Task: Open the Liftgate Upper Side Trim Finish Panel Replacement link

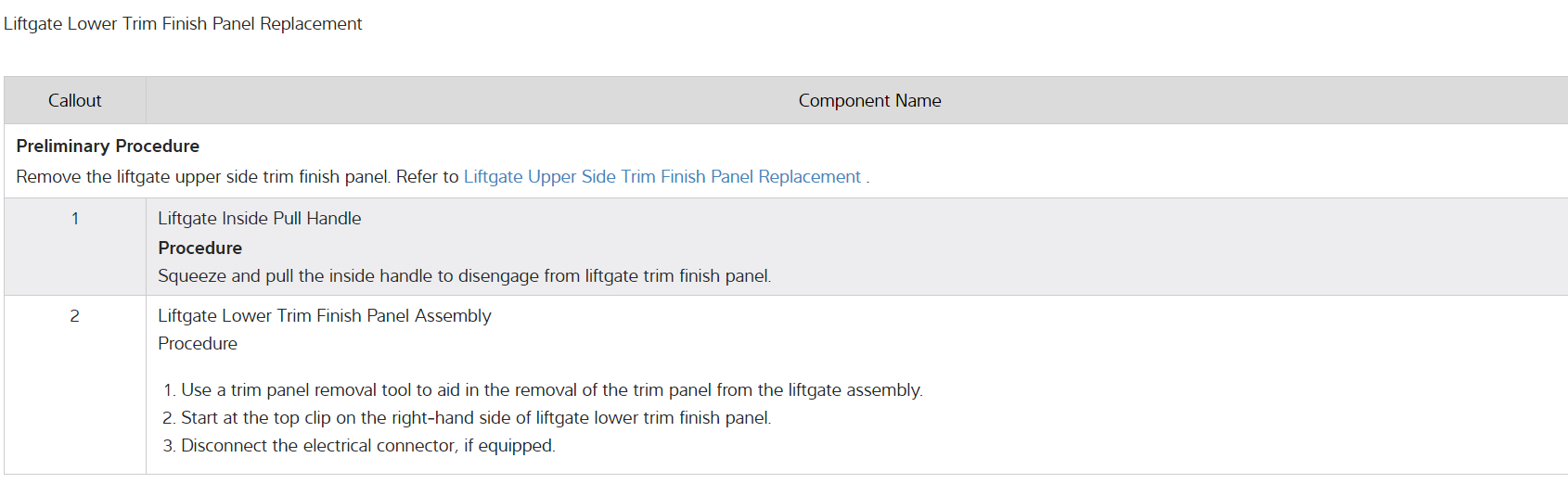Action: click(x=662, y=177)
